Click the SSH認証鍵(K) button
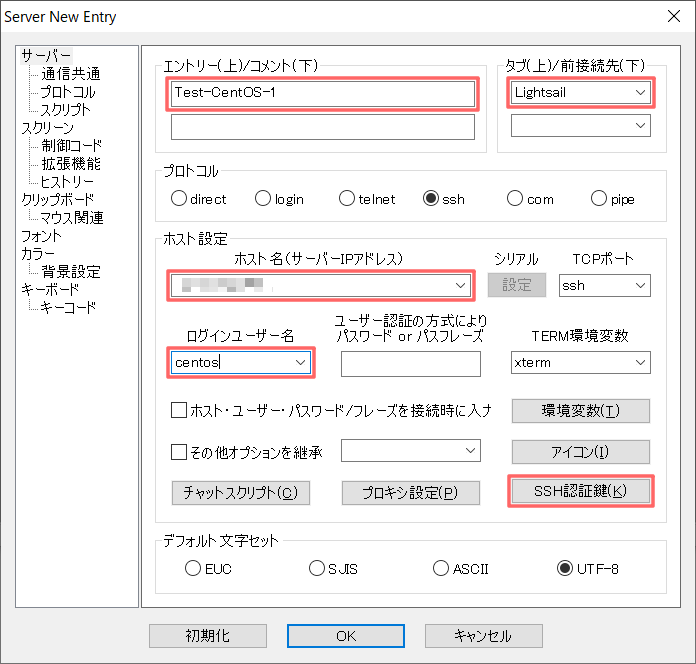This screenshot has width=696, height=664. pyautogui.click(x=581, y=491)
